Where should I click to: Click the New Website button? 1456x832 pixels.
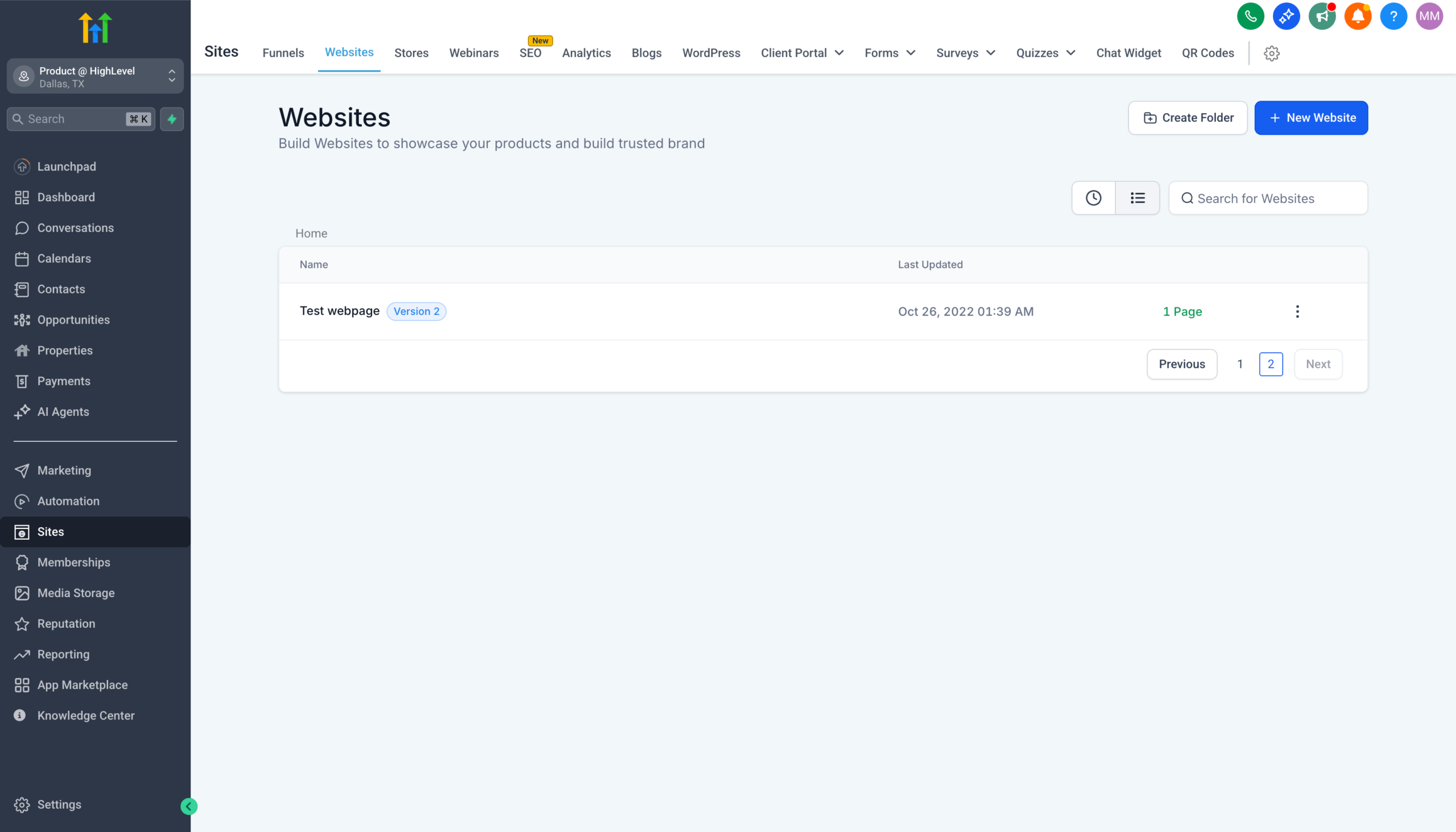pos(1311,118)
